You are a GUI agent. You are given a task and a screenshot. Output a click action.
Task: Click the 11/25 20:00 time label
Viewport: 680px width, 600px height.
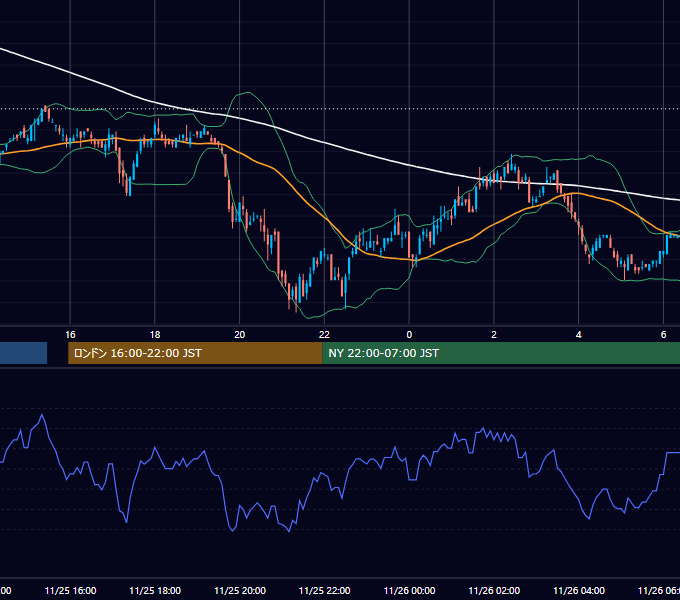(240, 590)
